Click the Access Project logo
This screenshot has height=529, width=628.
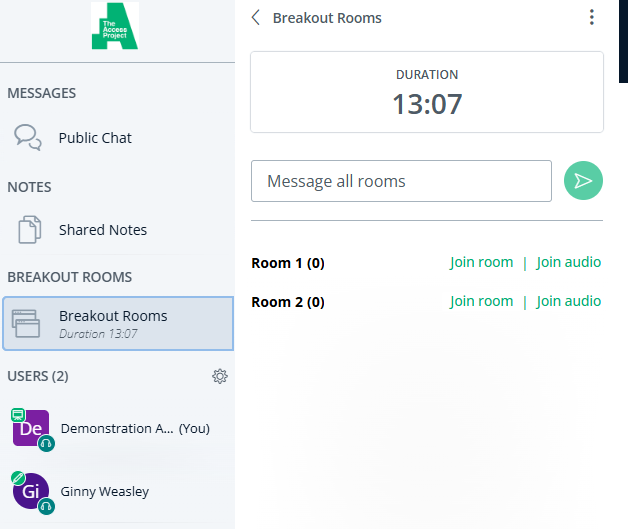pyautogui.click(x=115, y=26)
